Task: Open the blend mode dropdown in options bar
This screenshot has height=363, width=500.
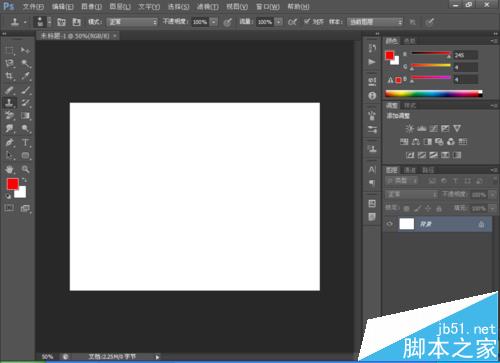Action: point(132,22)
